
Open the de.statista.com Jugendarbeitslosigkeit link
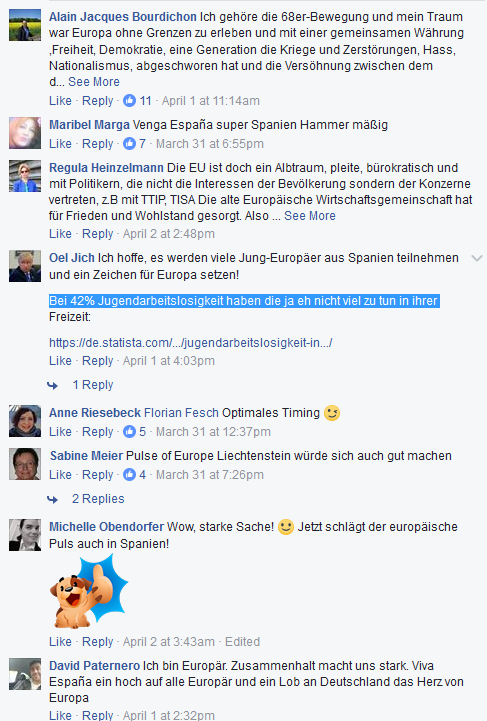191,343
